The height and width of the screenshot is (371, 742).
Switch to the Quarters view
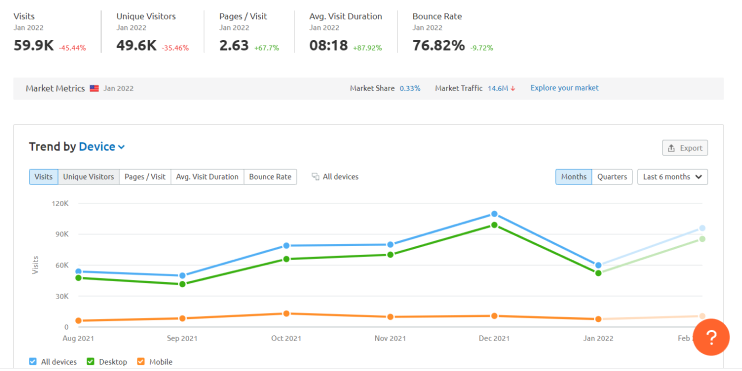612,177
